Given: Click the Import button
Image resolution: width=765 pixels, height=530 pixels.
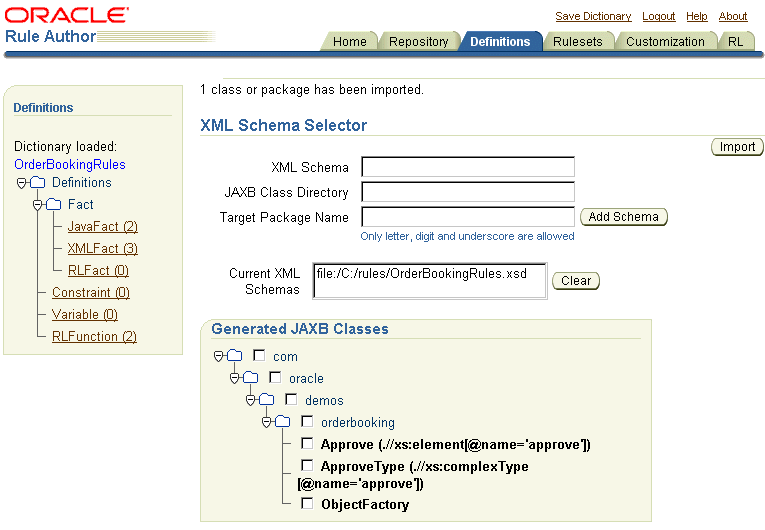Looking at the screenshot, I should click(737, 147).
